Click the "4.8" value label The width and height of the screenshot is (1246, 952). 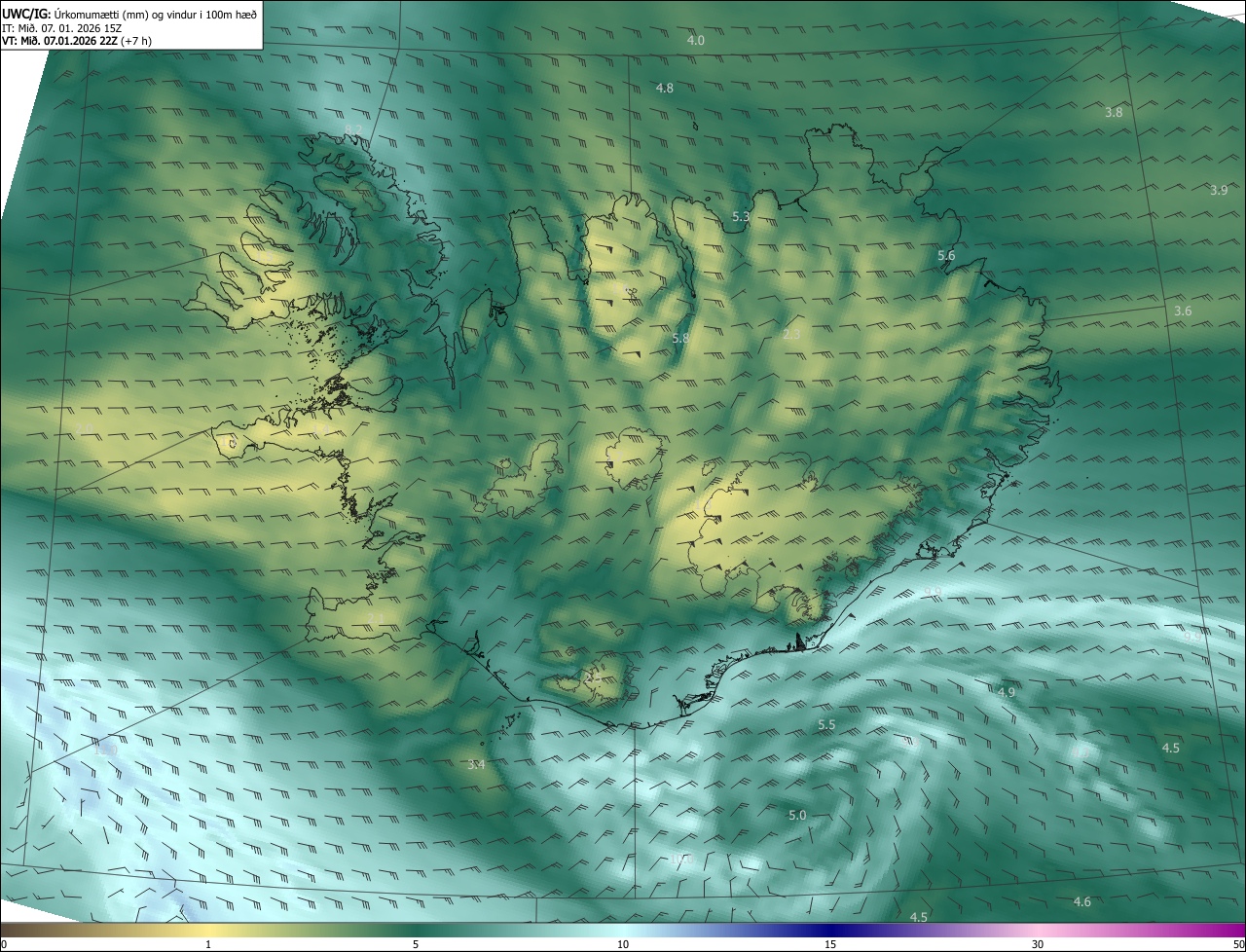point(664,88)
